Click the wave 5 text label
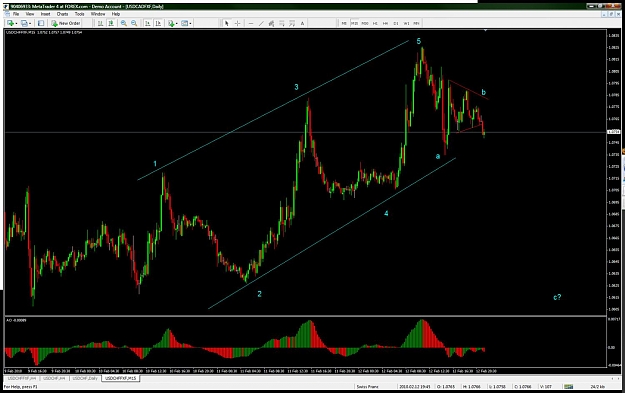 (x=419, y=41)
